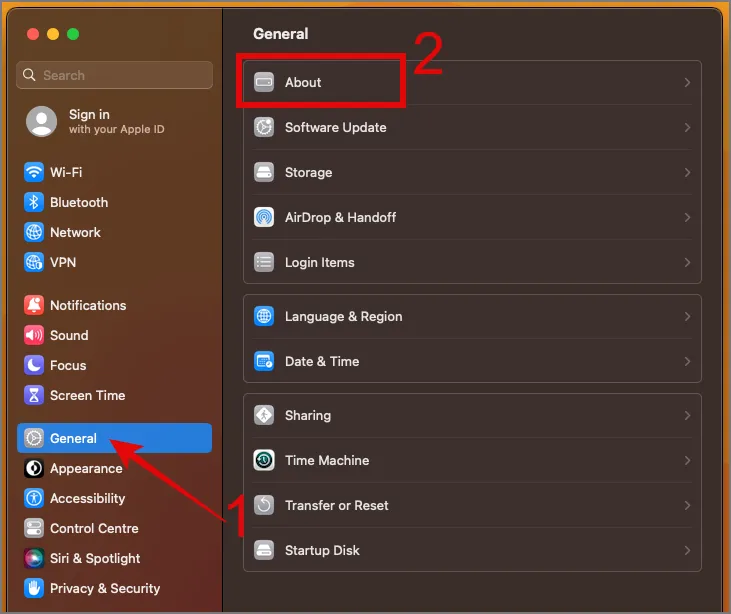Open Date & Time via its chevron
The width and height of the screenshot is (731, 614).
point(687,361)
